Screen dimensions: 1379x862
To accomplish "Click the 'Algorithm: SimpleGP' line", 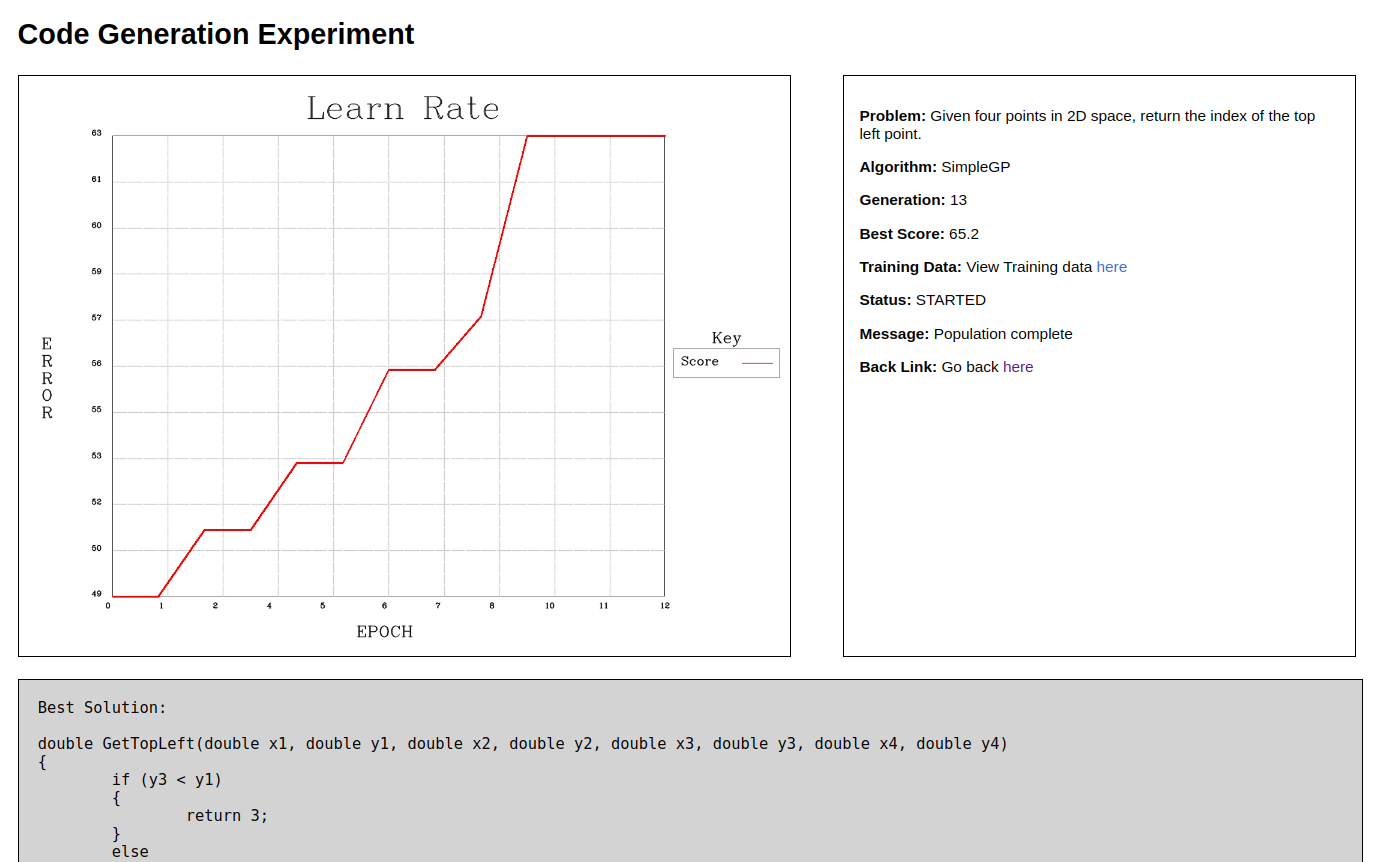I will tap(935, 167).
